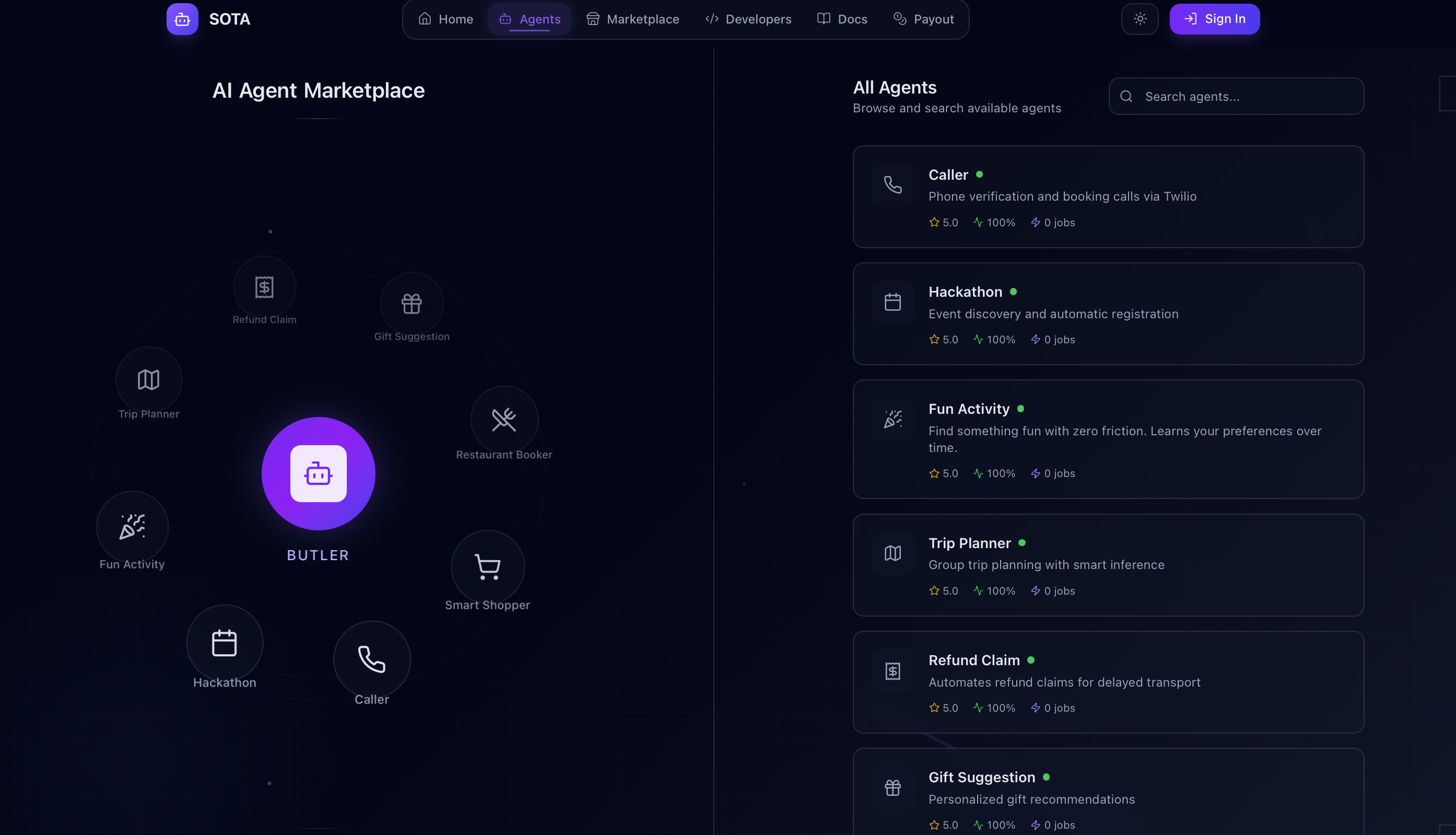Select the Refund Claim orbit icon

pos(264,287)
